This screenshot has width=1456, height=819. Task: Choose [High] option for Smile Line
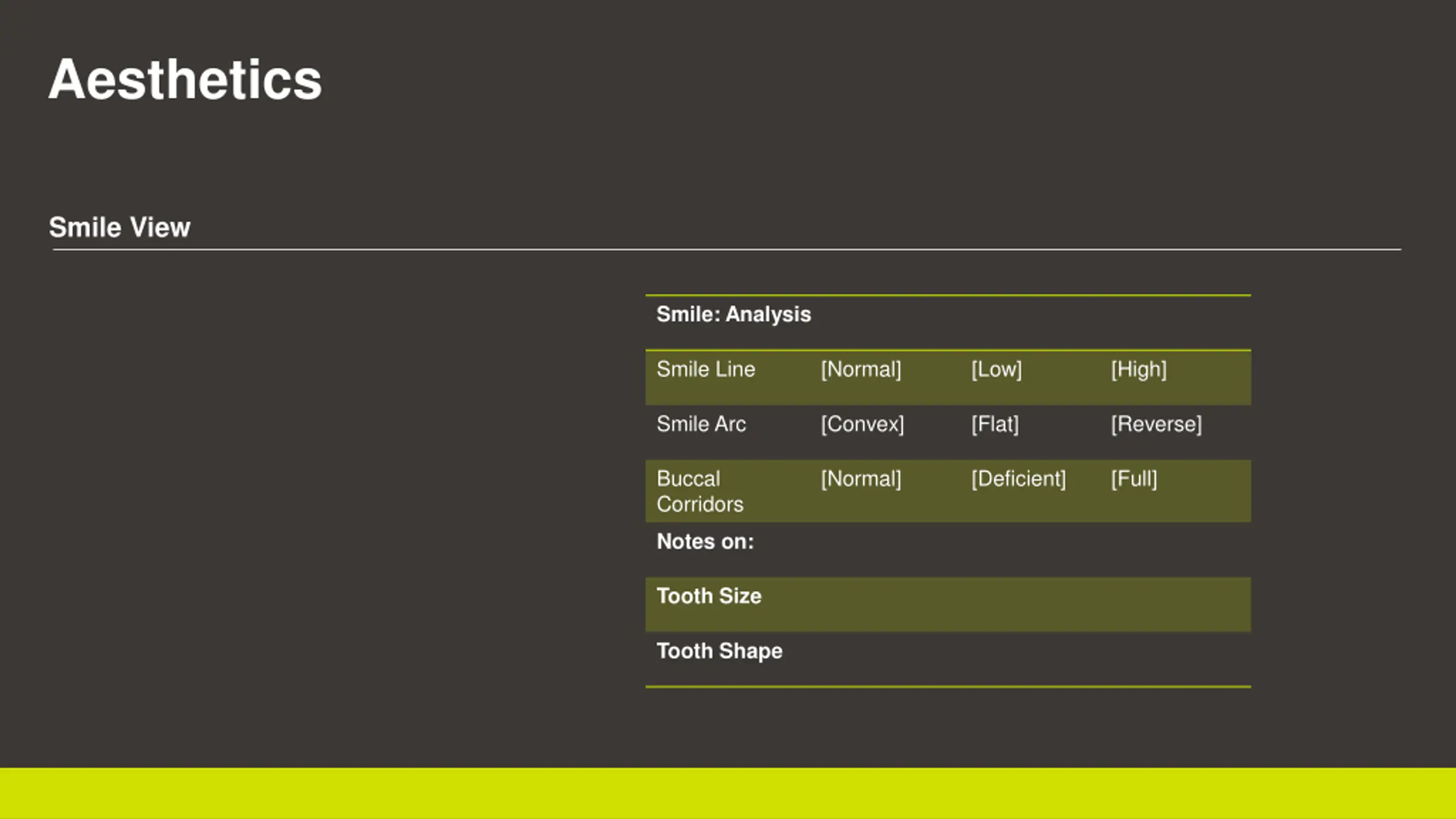coord(1139,370)
